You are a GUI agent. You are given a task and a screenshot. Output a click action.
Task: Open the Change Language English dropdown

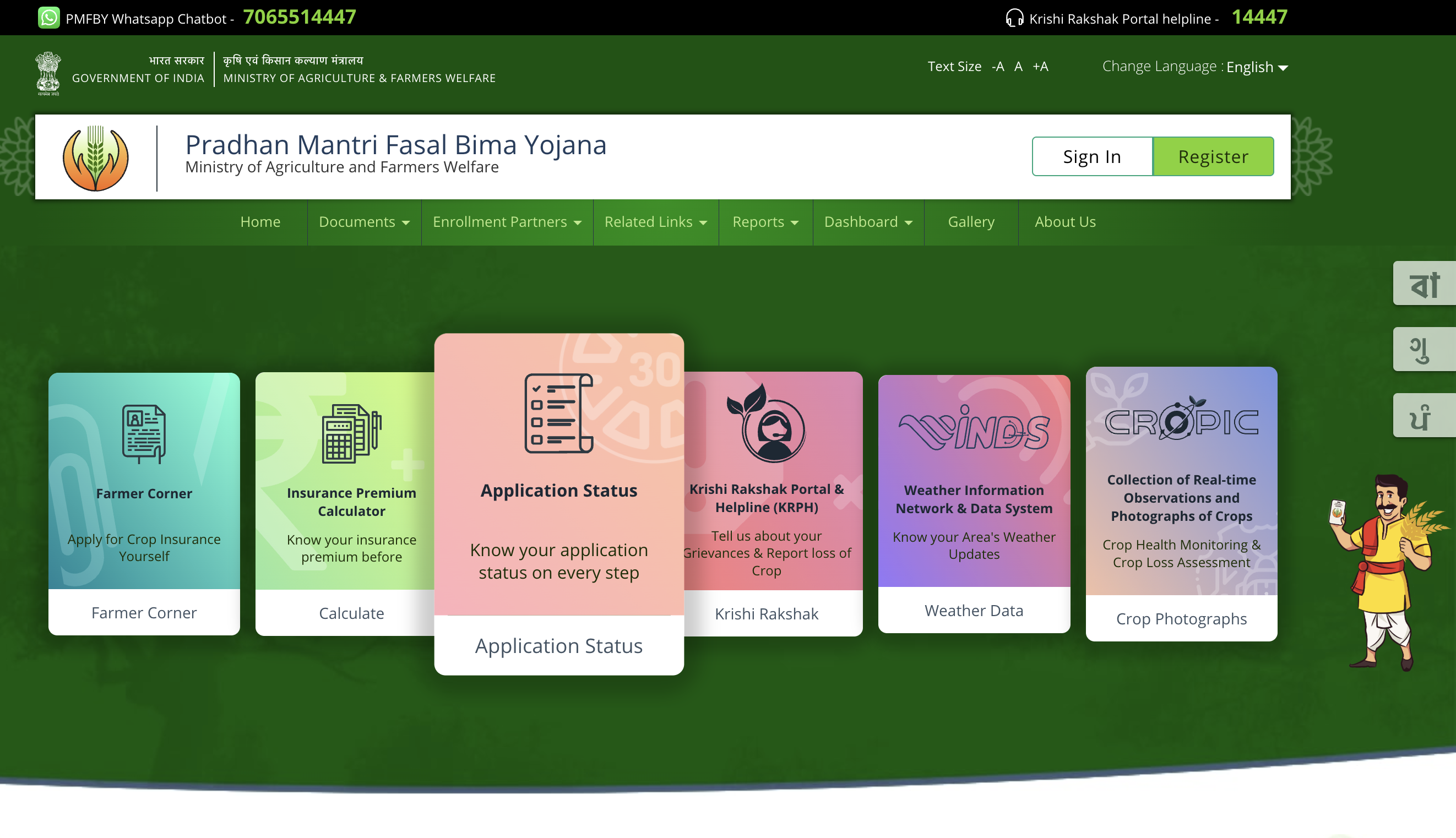(1257, 67)
